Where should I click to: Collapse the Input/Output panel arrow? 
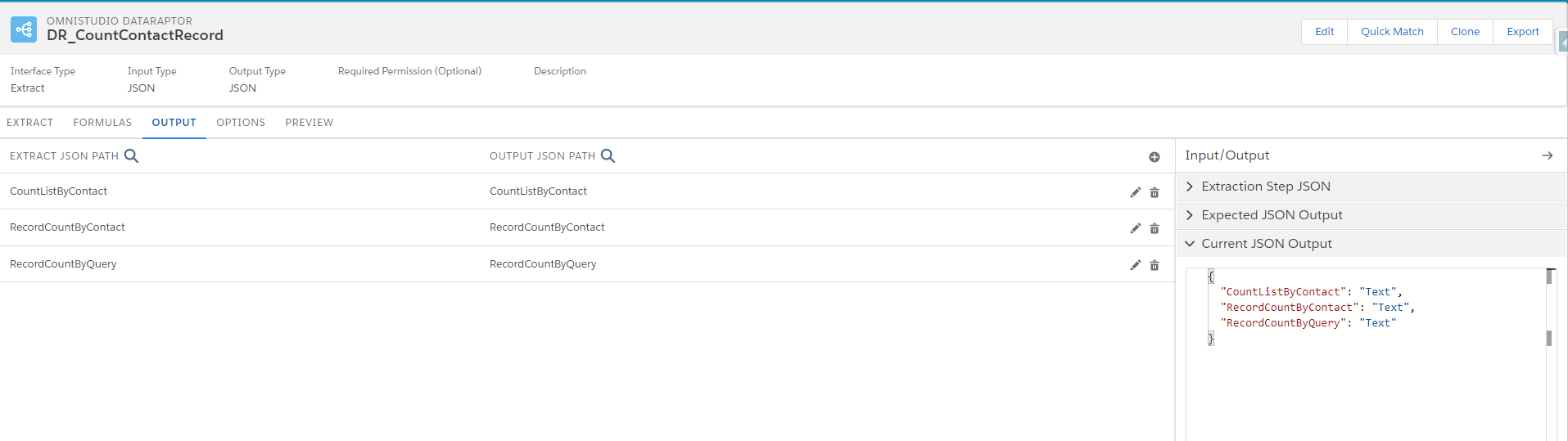click(1547, 155)
